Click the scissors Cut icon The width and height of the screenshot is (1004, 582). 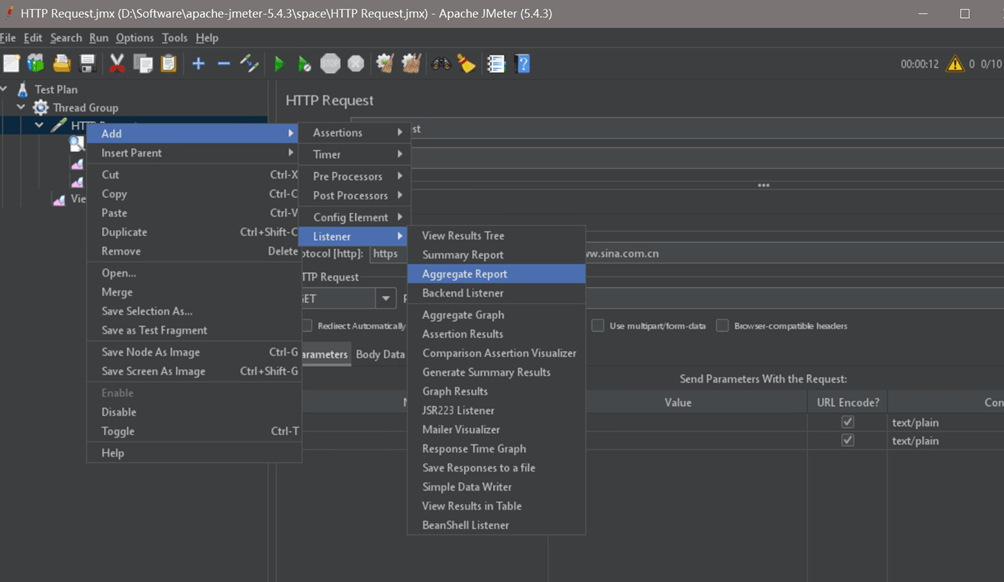pos(117,64)
